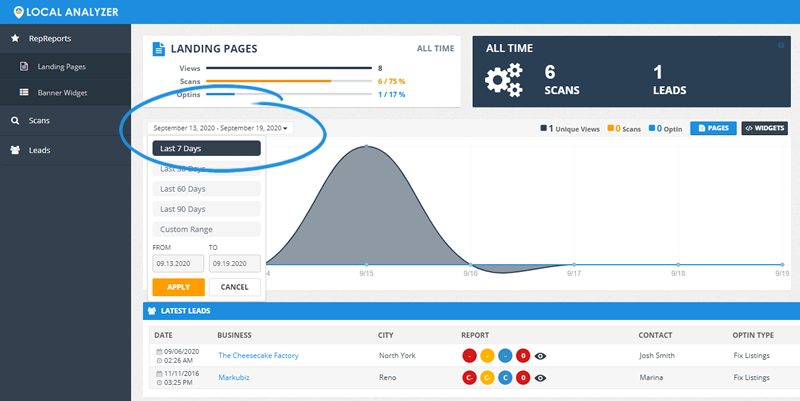This screenshot has height=401, width=800.
Task: Click the Banner Widget icon in sidebar
Action: [25, 93]
